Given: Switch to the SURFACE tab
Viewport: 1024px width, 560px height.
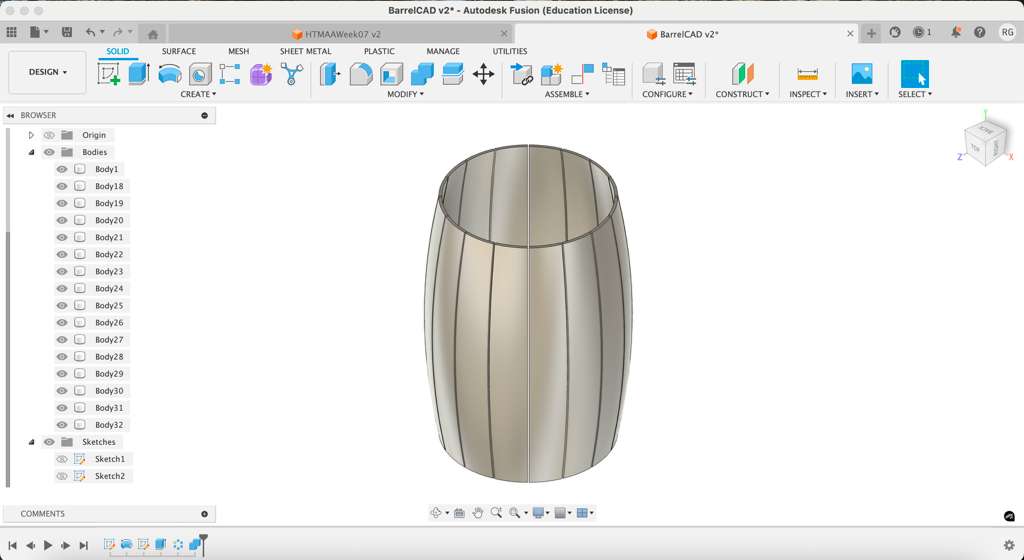Looking at the screenshot, I should pyautogui.click(x=179, y=51).
